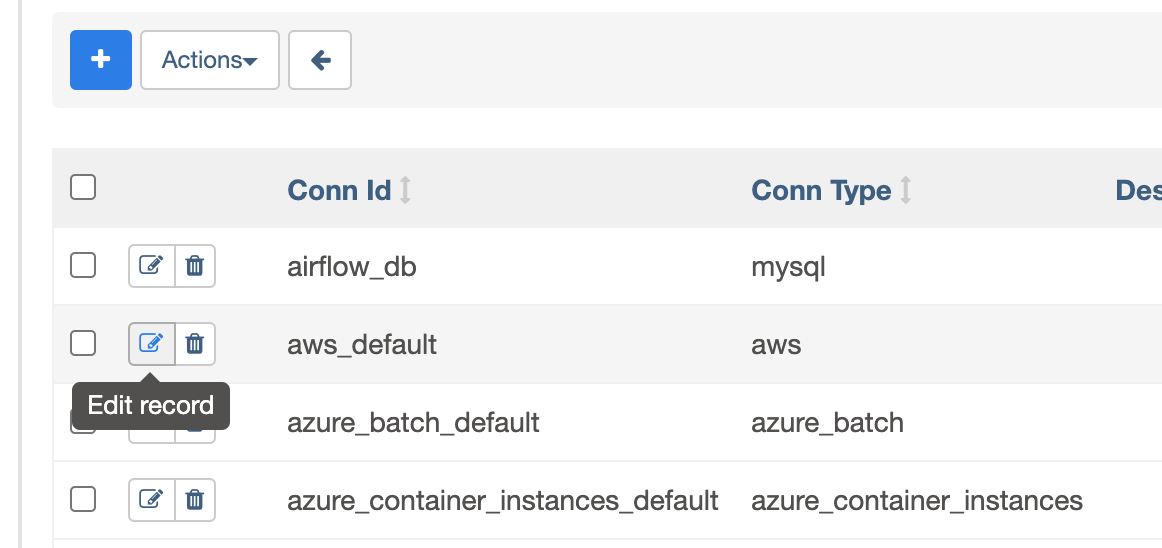The image size is (1162, 548).
Task: Sort by Conn Id arrows
Action: 405,190
